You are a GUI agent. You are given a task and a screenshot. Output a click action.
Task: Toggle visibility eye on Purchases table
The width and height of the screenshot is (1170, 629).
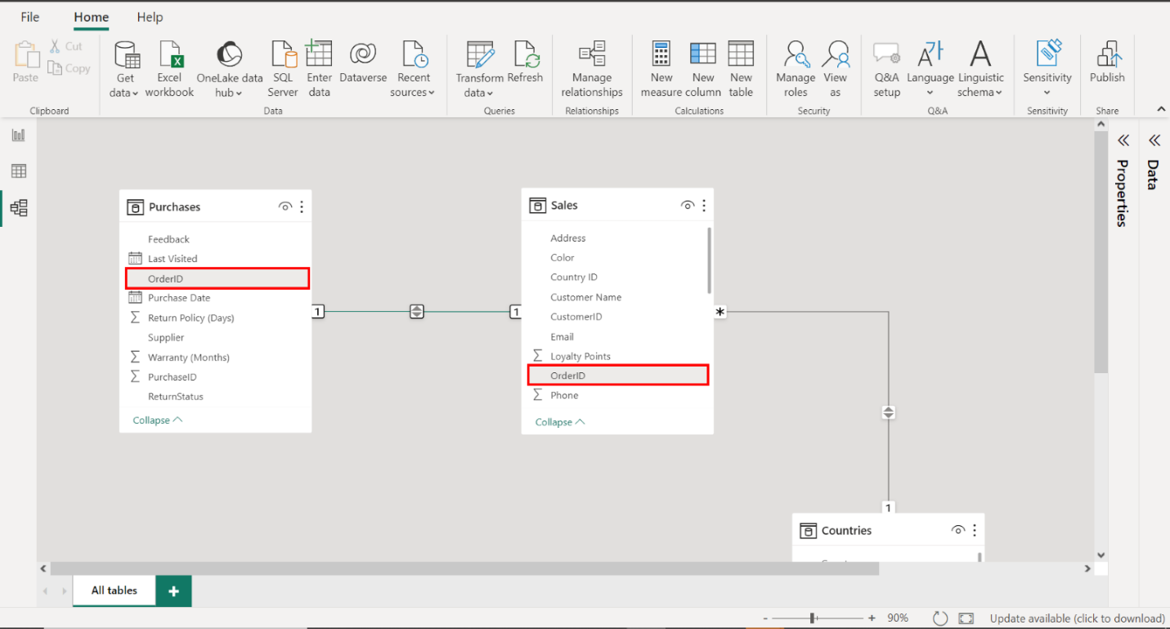pos(285,207)
